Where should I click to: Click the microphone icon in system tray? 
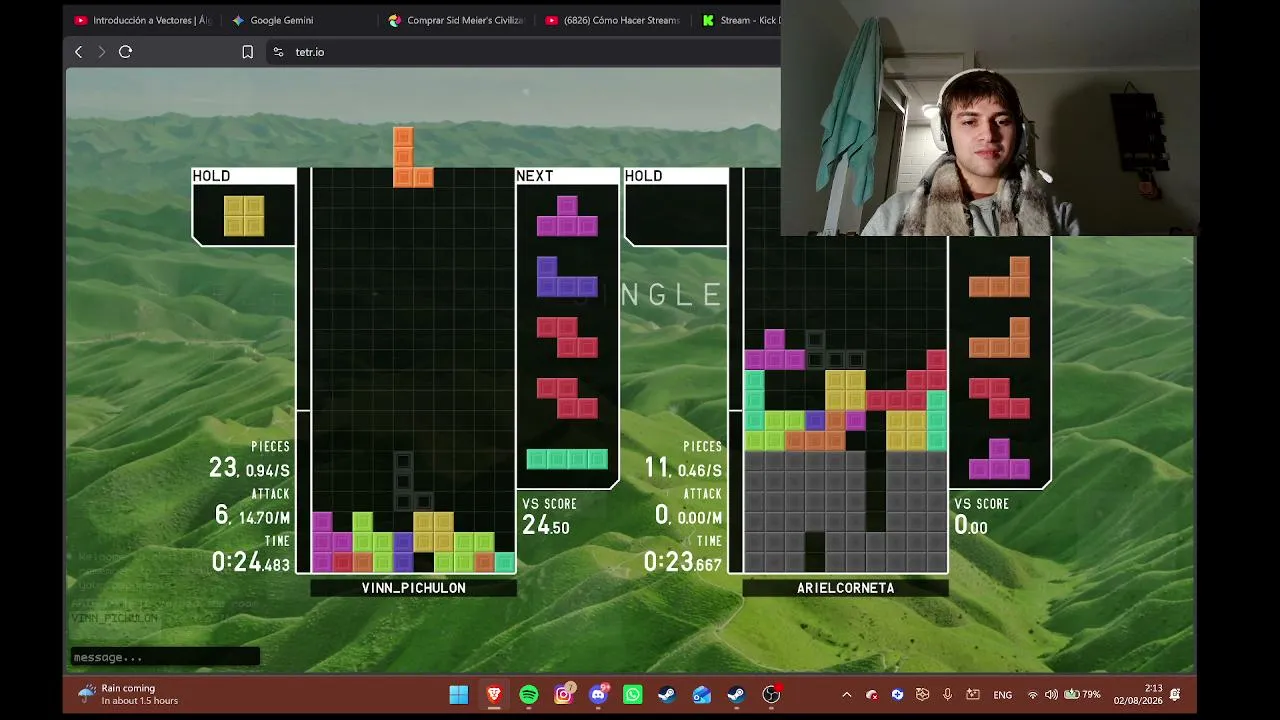tap(947, 695)
